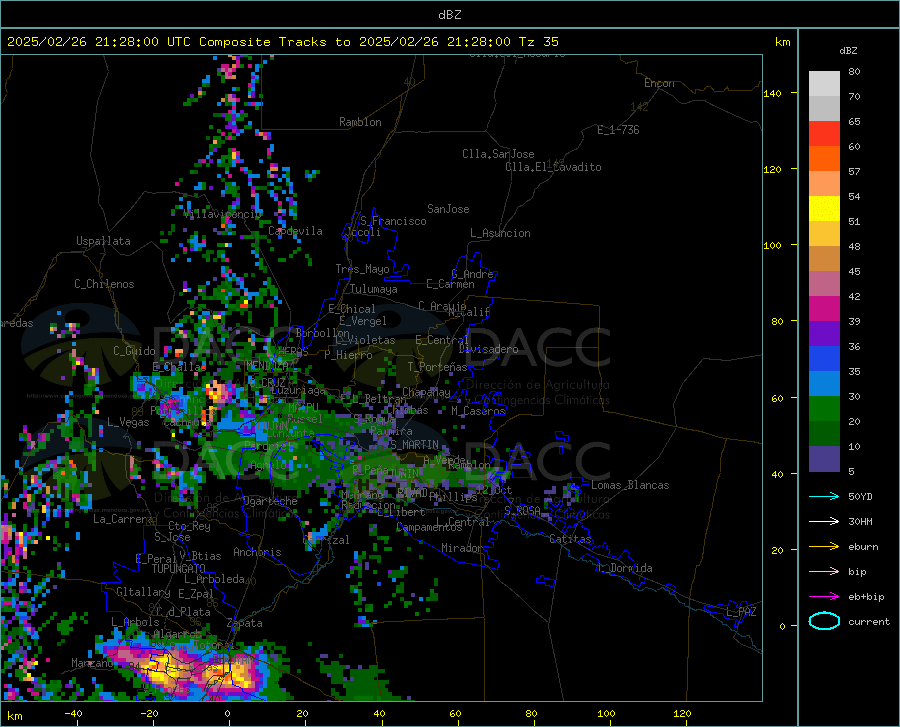Click the yellow 54 dBZ color swatch
Viewport: 900px width, 727px height.
(824, 208)
